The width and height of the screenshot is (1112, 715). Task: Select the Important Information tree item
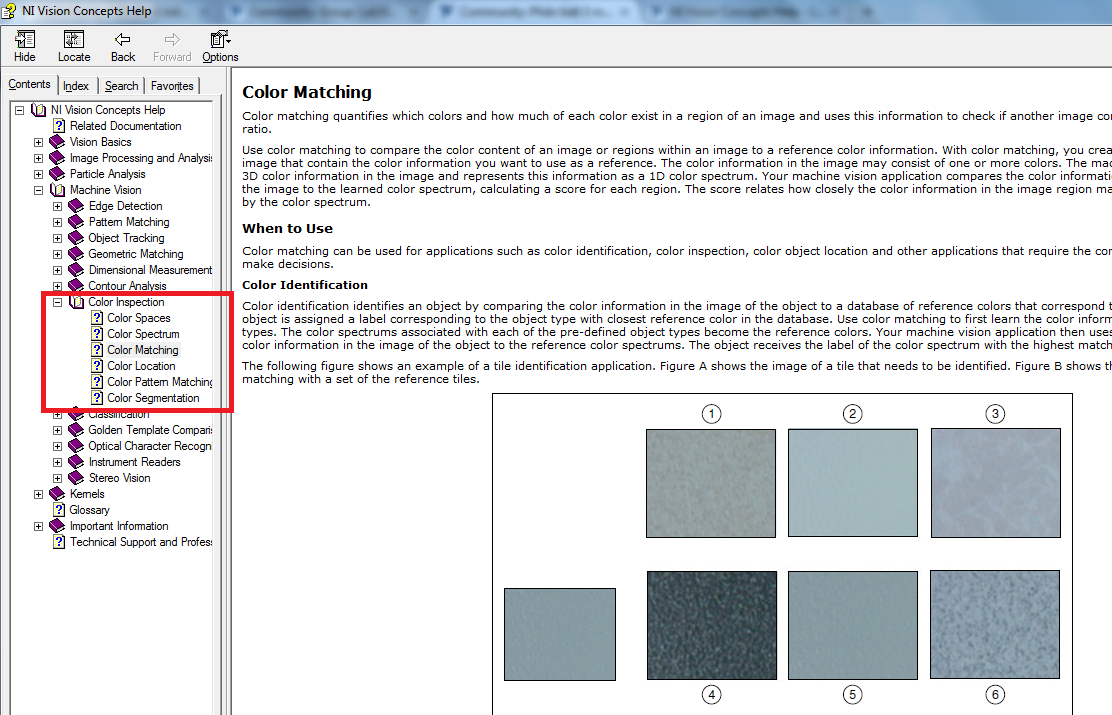point(119,526)
